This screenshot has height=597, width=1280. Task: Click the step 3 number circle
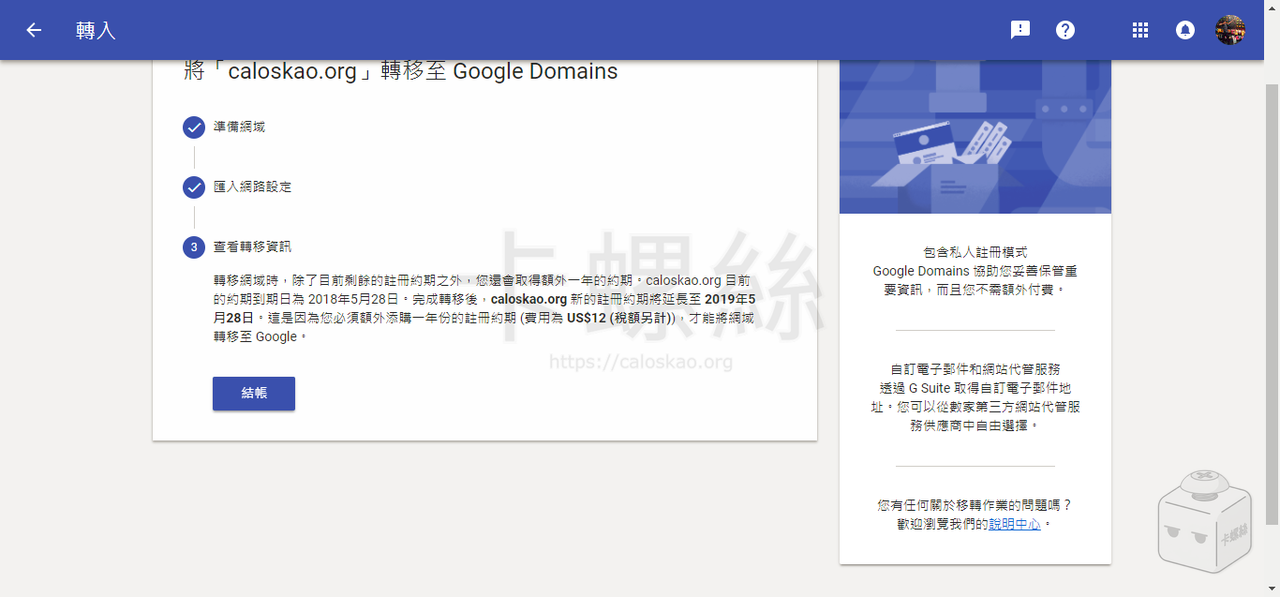point(194,247)
